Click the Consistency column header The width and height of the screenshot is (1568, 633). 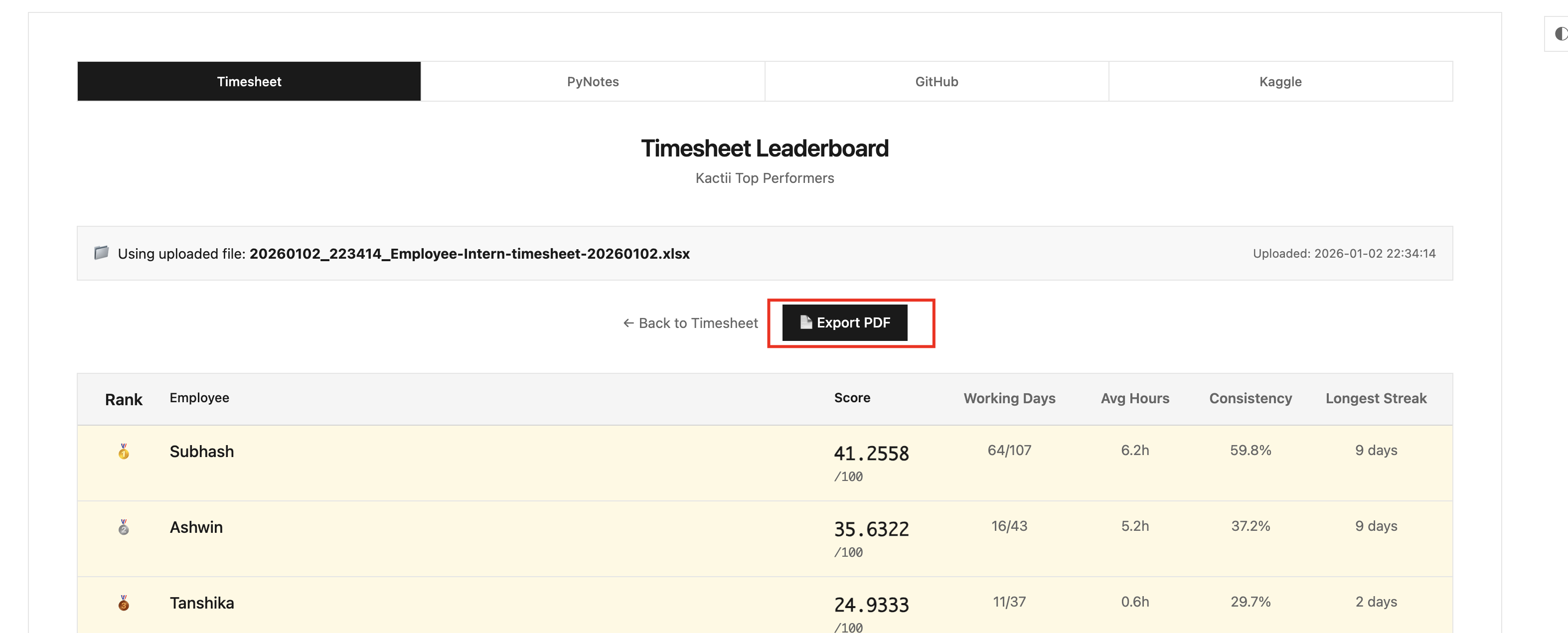[1250, 399]
